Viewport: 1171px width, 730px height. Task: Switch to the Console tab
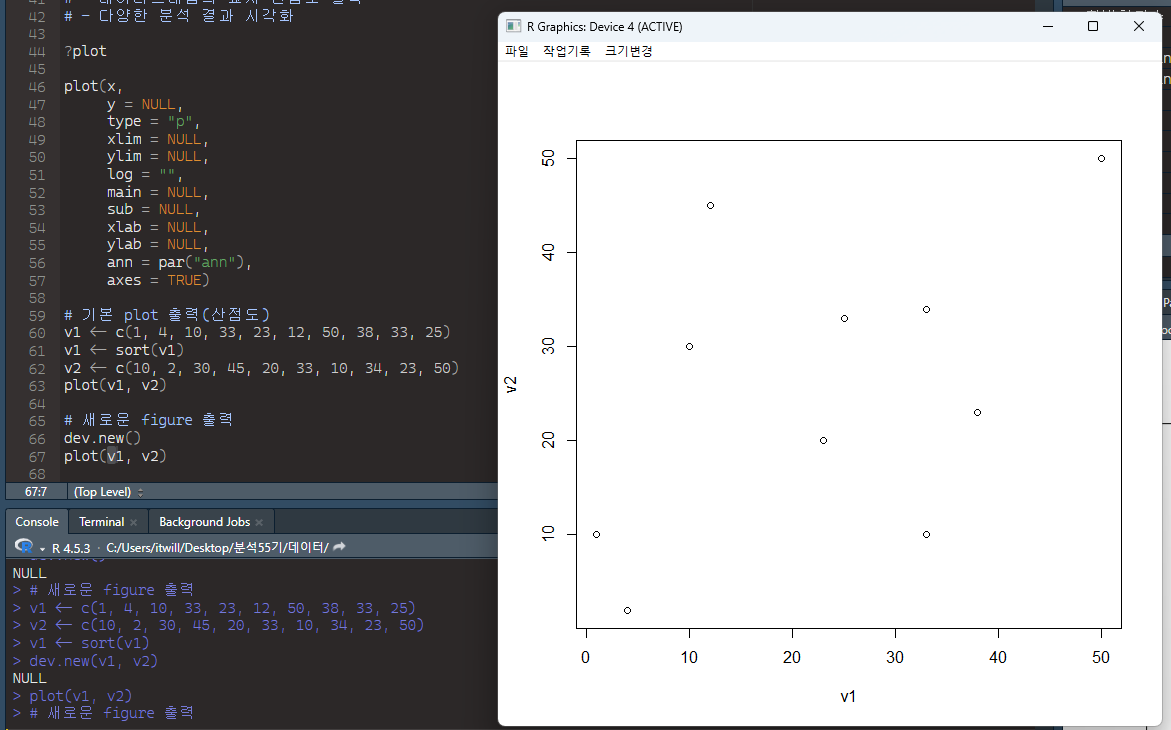[x=37, y=522]
